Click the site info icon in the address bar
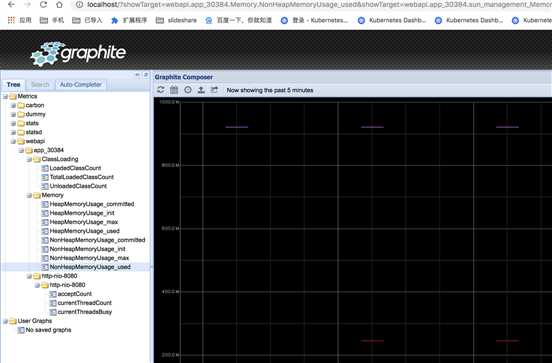Viewport: 552px width, 363px height. [x=80, y=5]
